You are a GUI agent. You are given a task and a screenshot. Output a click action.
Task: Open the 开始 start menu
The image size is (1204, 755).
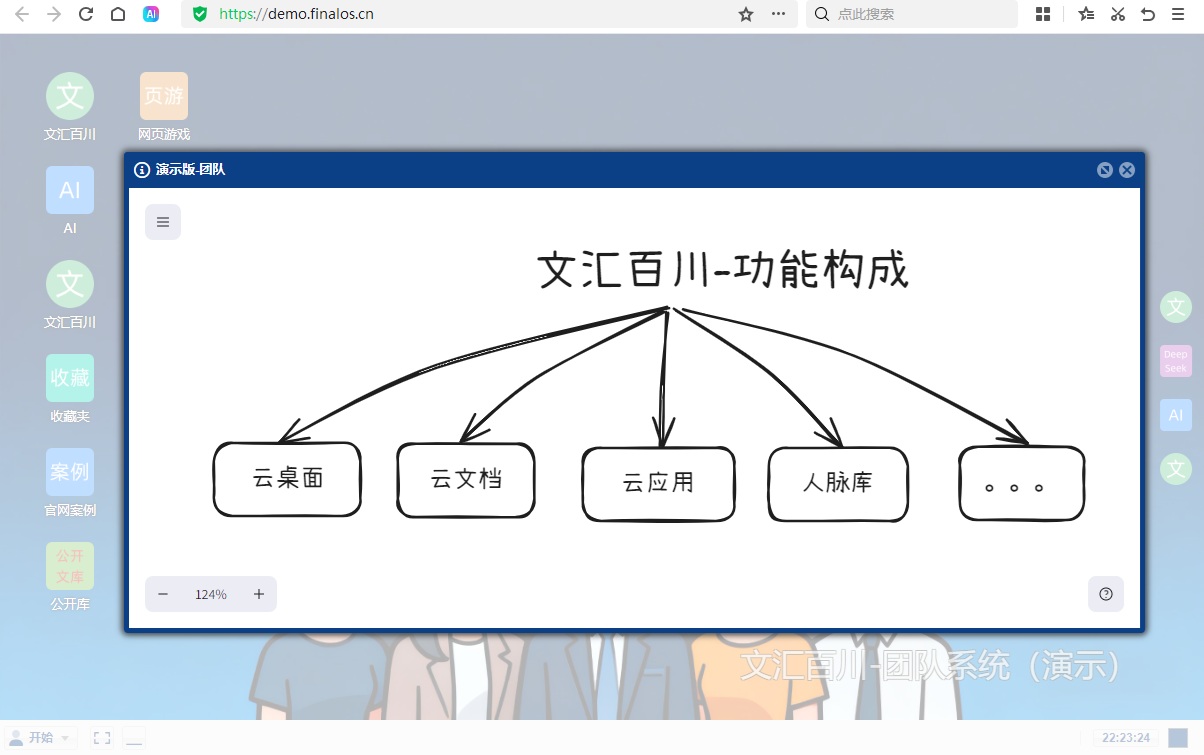38,737
